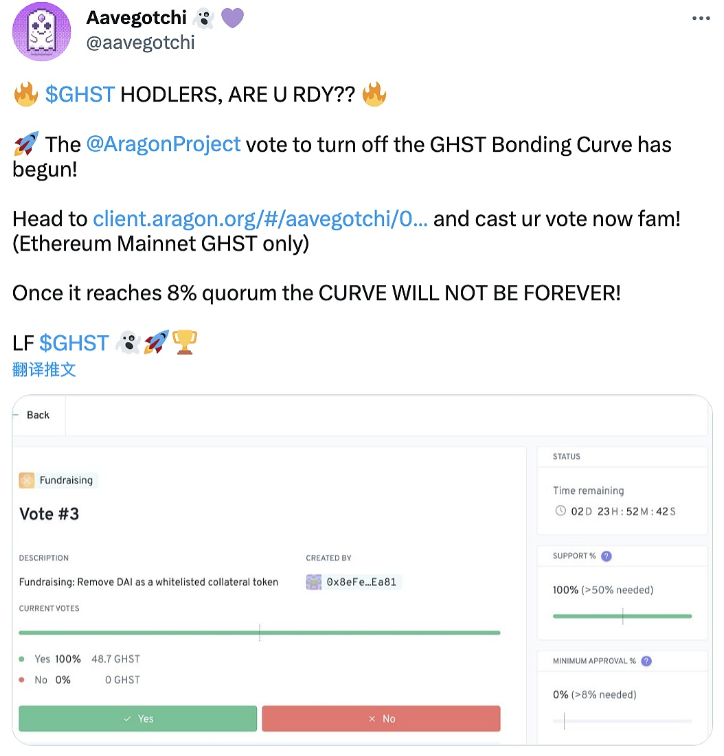Click the current votes progress bar

(x=259, y=632)
